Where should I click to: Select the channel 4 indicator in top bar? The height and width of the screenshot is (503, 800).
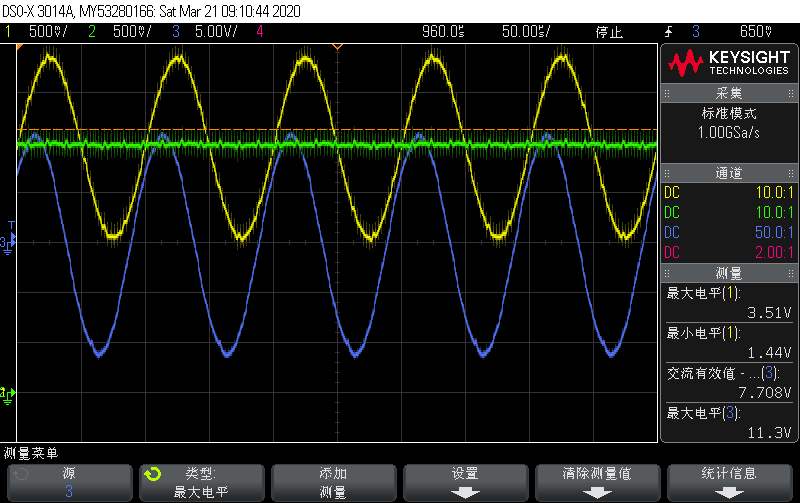(260, 32)
